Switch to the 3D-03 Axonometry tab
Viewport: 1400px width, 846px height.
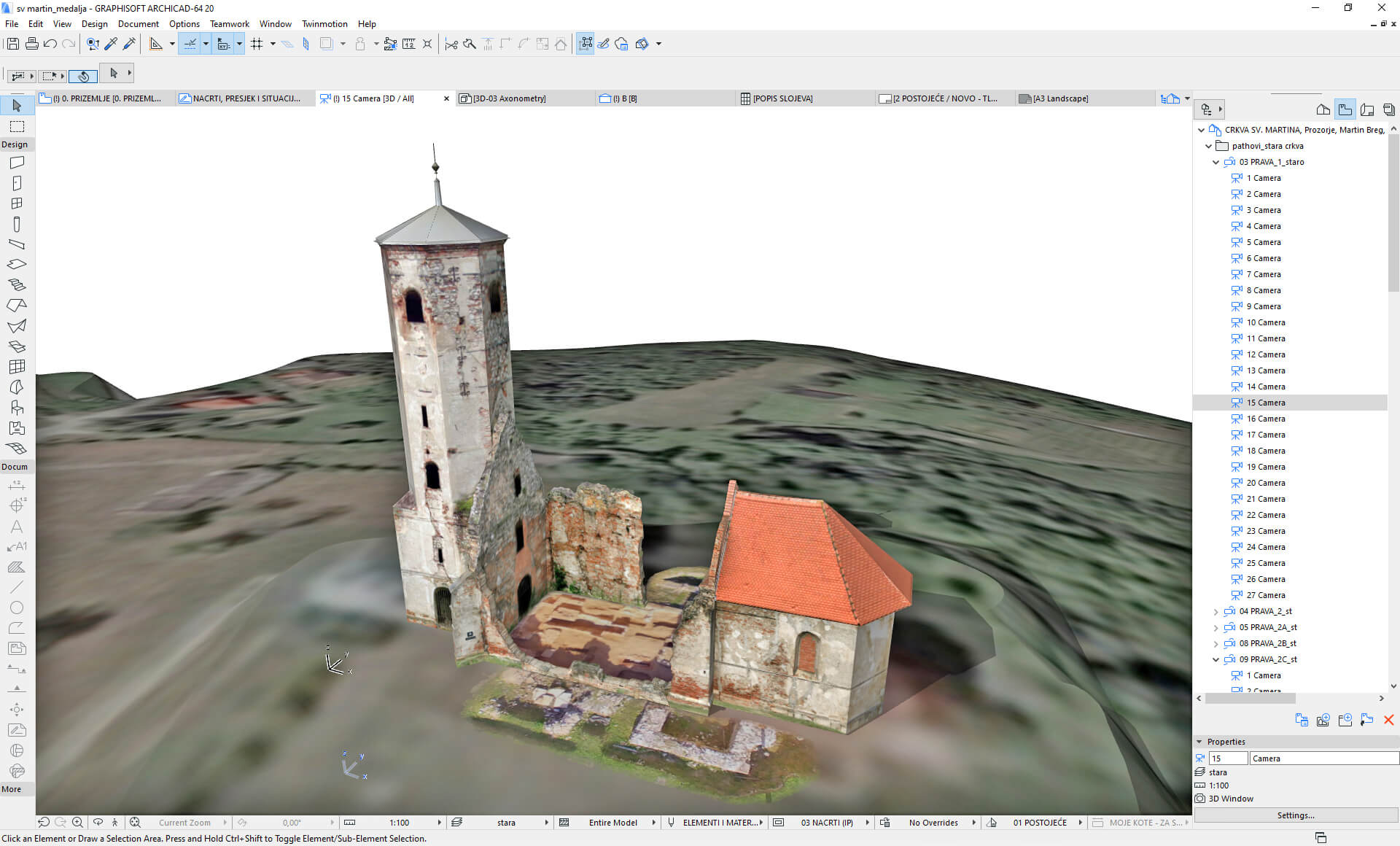click(x=525, y=98)
